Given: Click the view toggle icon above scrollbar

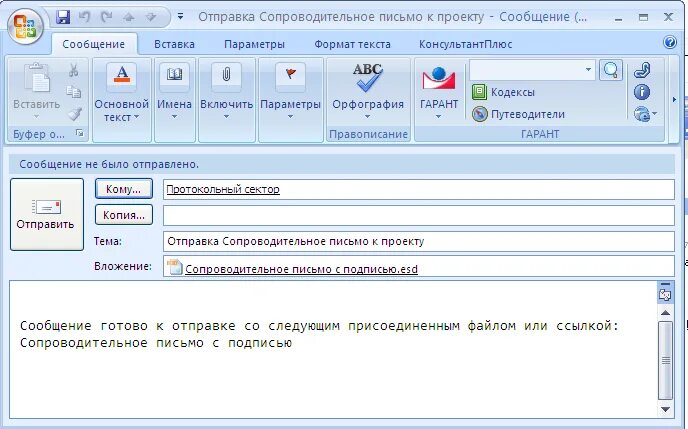Looking at the screenshot, I should pos(665,295).
